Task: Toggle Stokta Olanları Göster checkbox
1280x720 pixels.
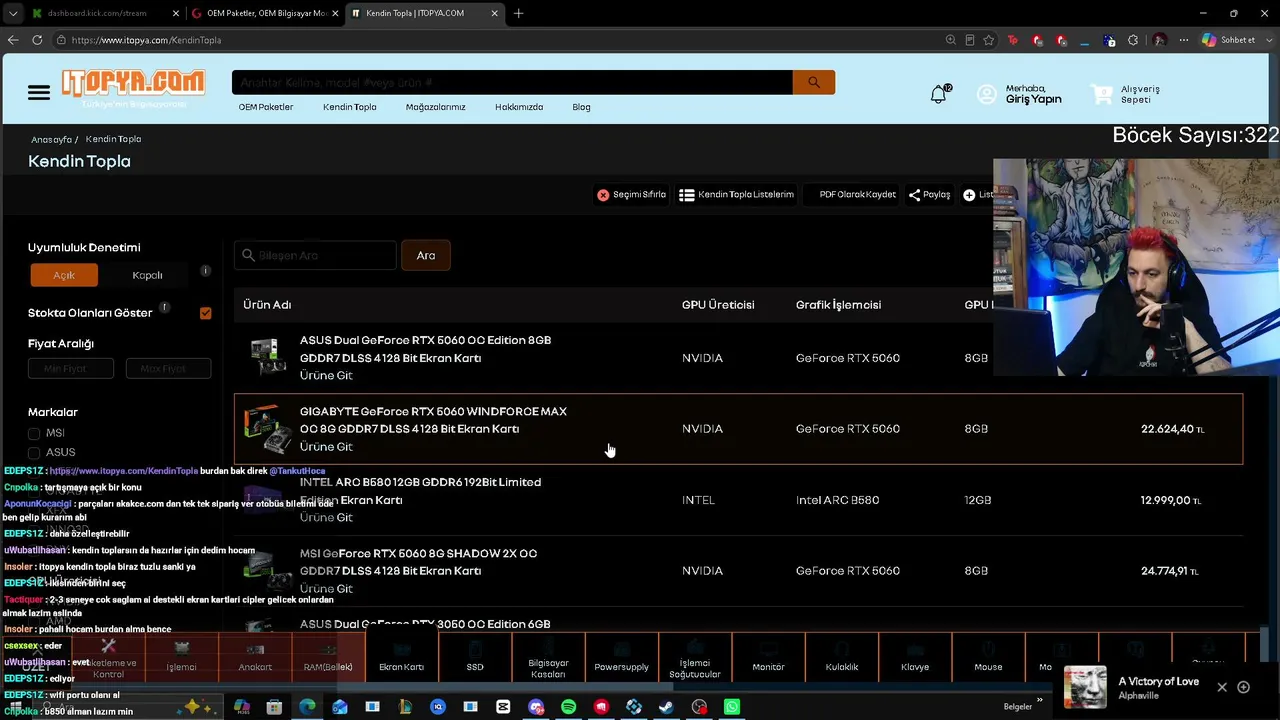Action: (x=205, y=313)
